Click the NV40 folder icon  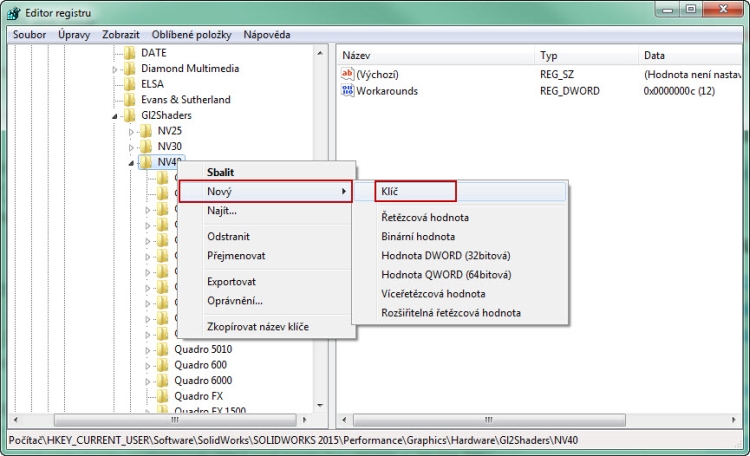[x=146, y=162]
